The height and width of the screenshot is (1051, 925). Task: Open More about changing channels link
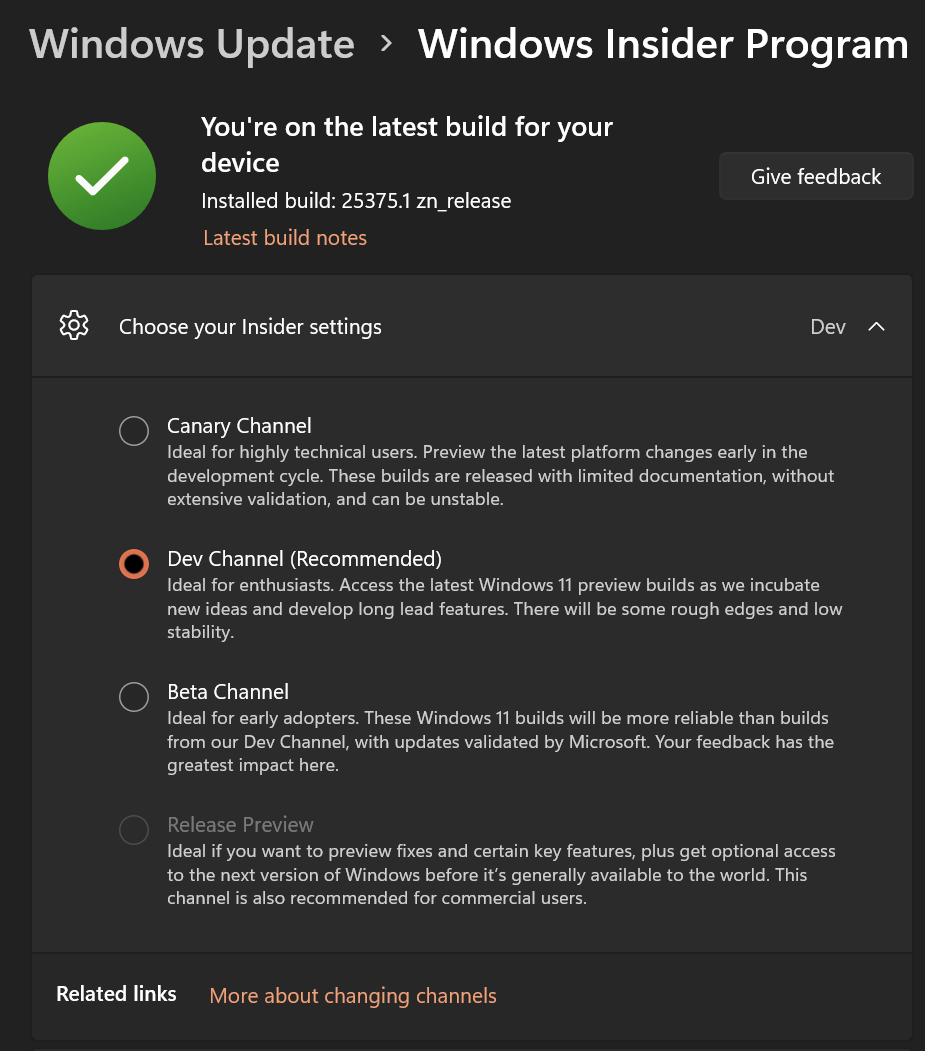[x=352, y=996]
